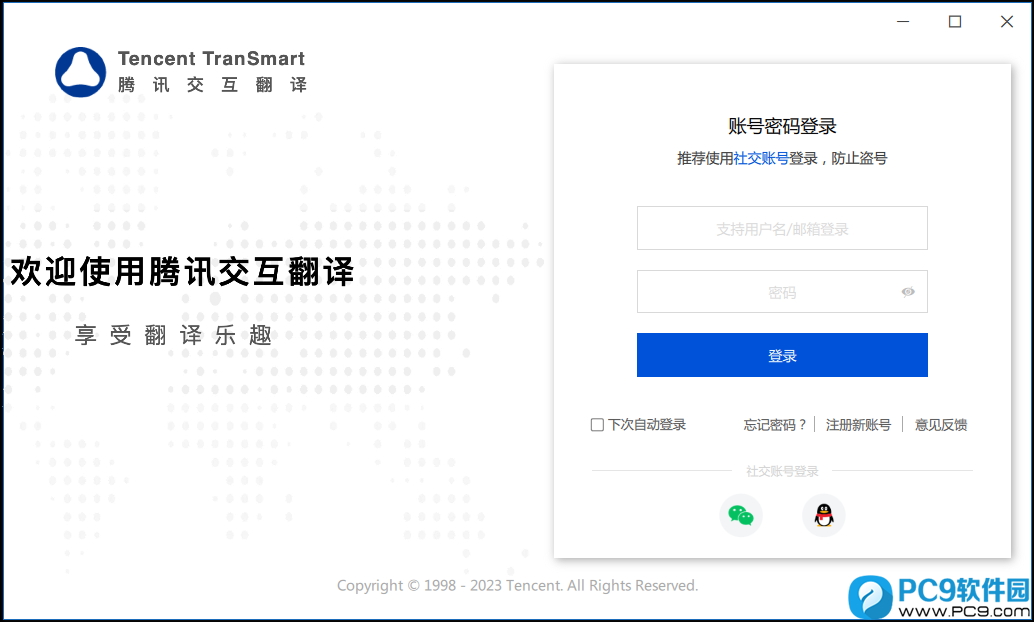Close the TranSmart login window
The image size is (1034, 622).
click(1006, 22)
